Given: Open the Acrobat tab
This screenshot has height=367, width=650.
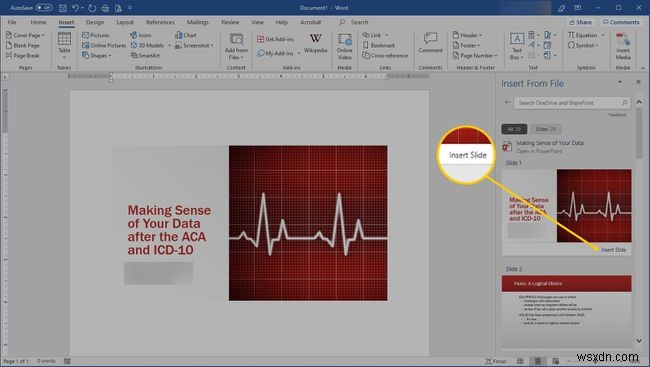Looking at the screenshot, I should coord(310,22).
